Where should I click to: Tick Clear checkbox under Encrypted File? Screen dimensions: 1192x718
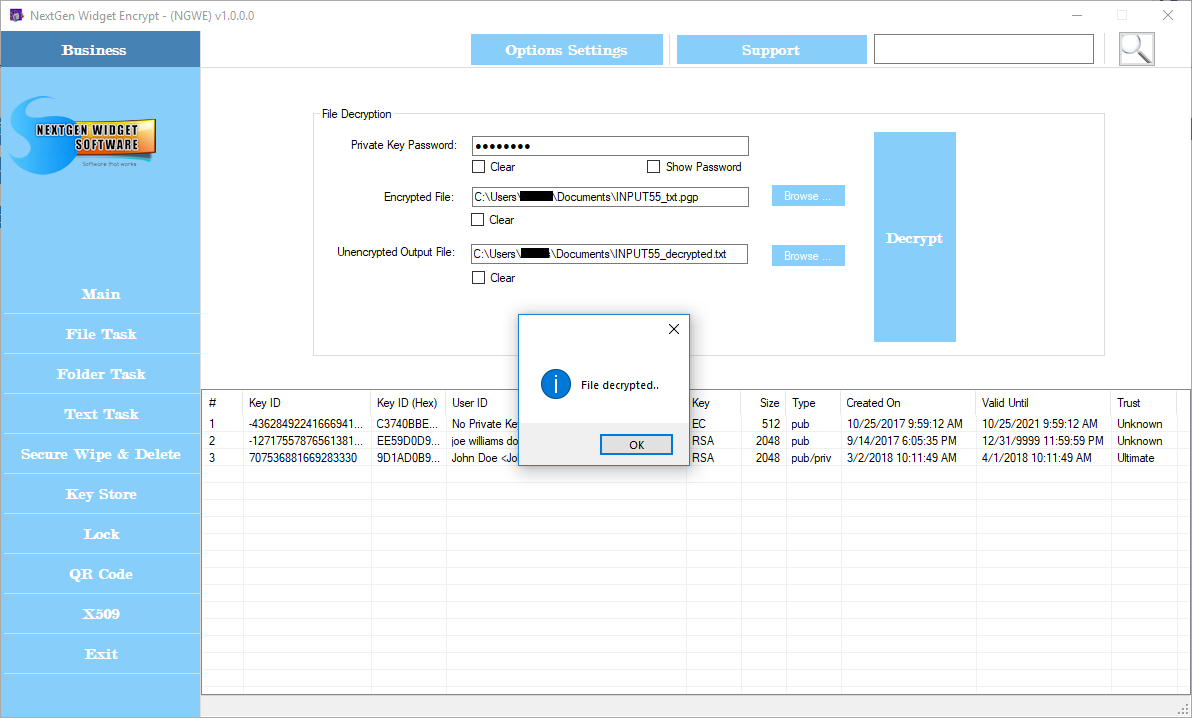click(477, 220)
